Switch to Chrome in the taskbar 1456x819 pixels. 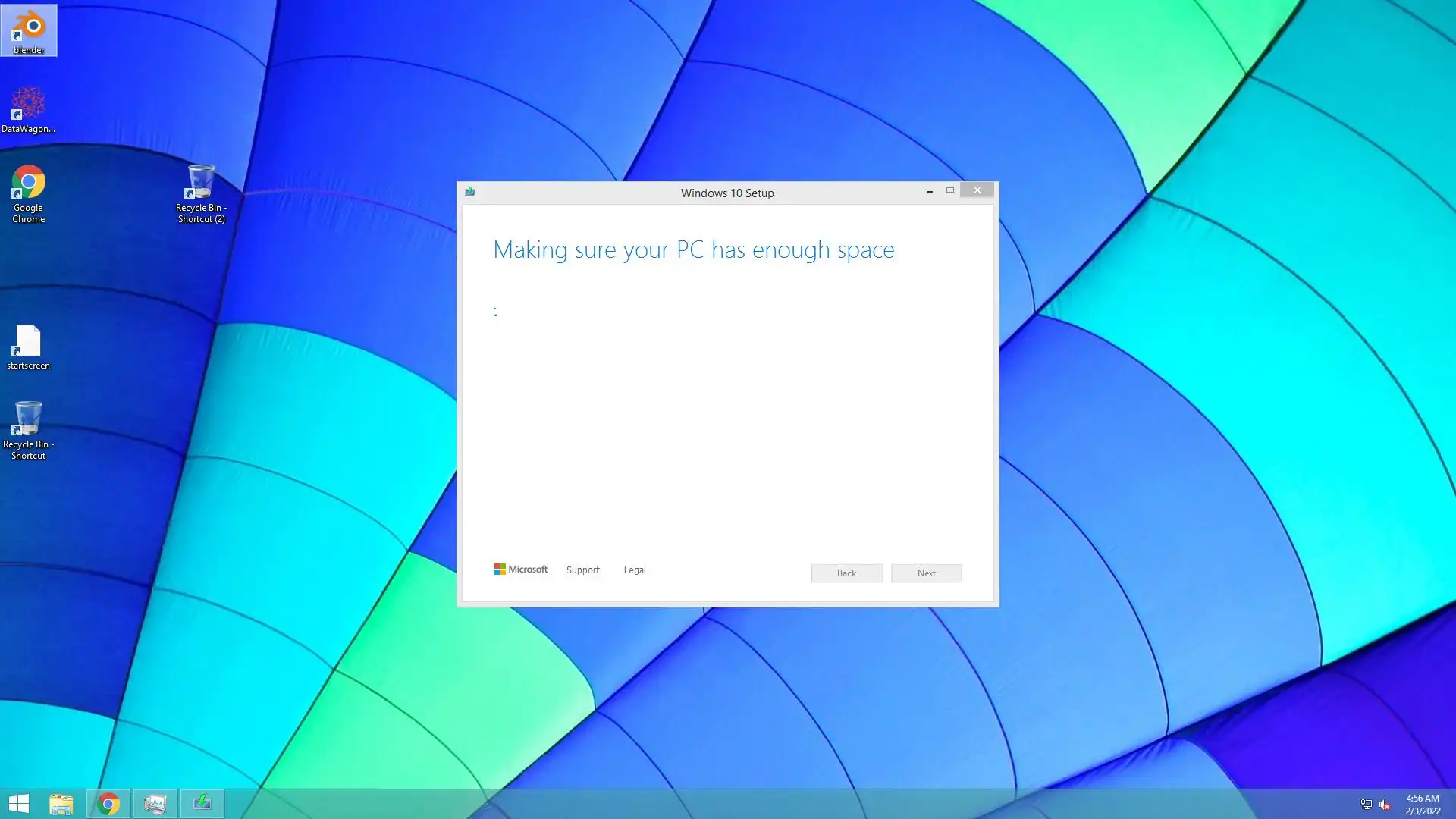coord(108,803)
